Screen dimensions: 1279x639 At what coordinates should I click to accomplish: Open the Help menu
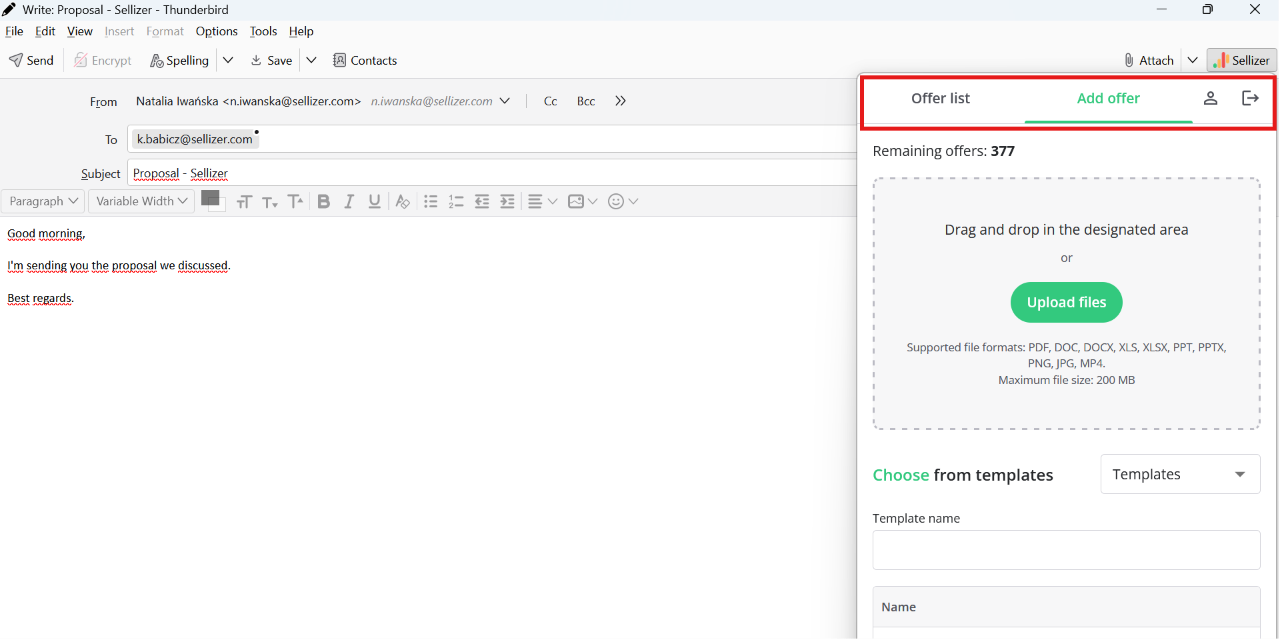click(301, 31)
